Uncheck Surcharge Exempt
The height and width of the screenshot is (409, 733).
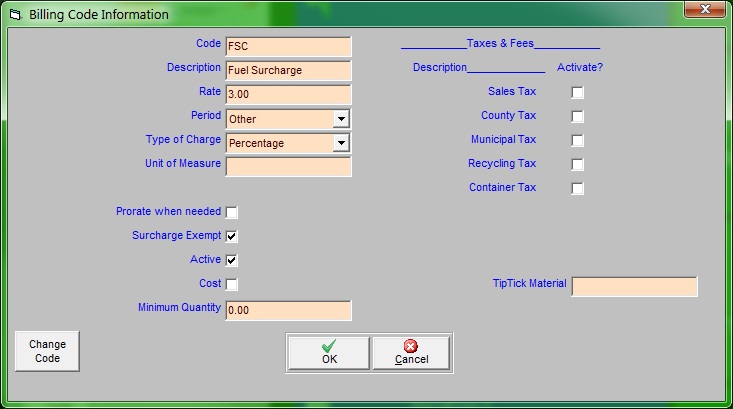[231, 237]
